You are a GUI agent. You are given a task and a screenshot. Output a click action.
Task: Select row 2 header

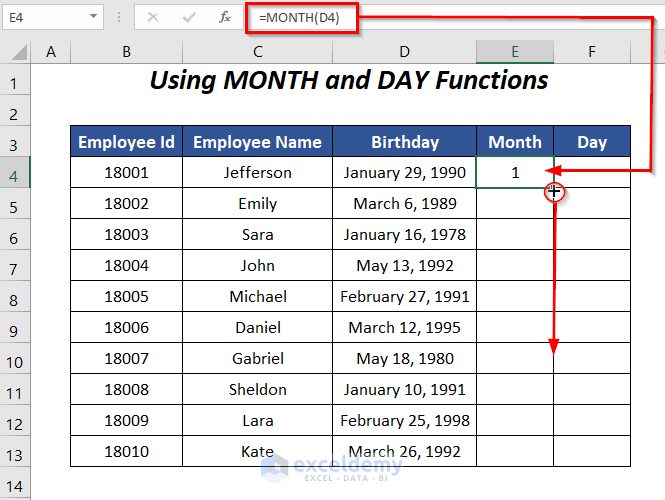15,110
